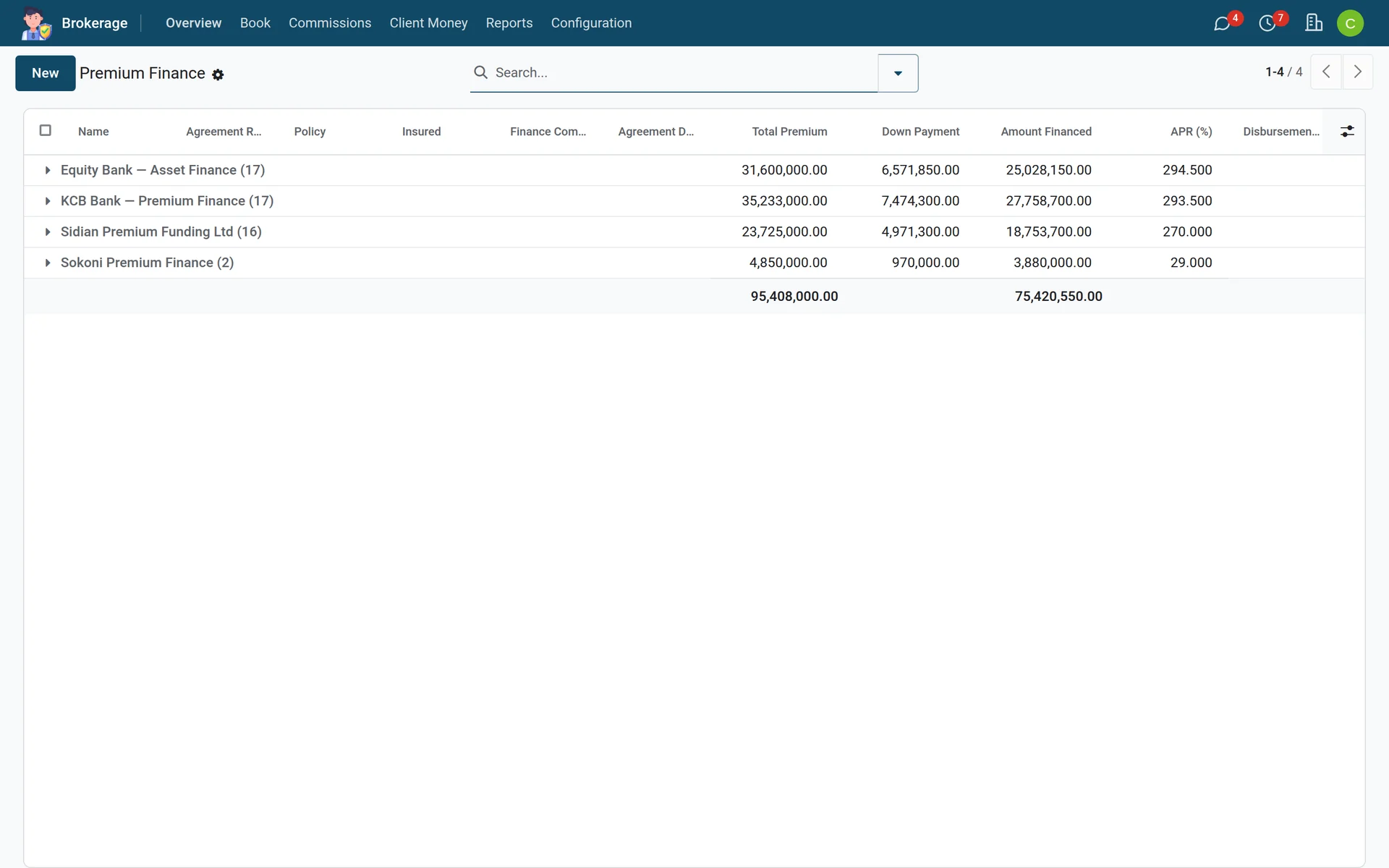
Task: Open the green user avatar menu
Action: tap(1350, 23)
